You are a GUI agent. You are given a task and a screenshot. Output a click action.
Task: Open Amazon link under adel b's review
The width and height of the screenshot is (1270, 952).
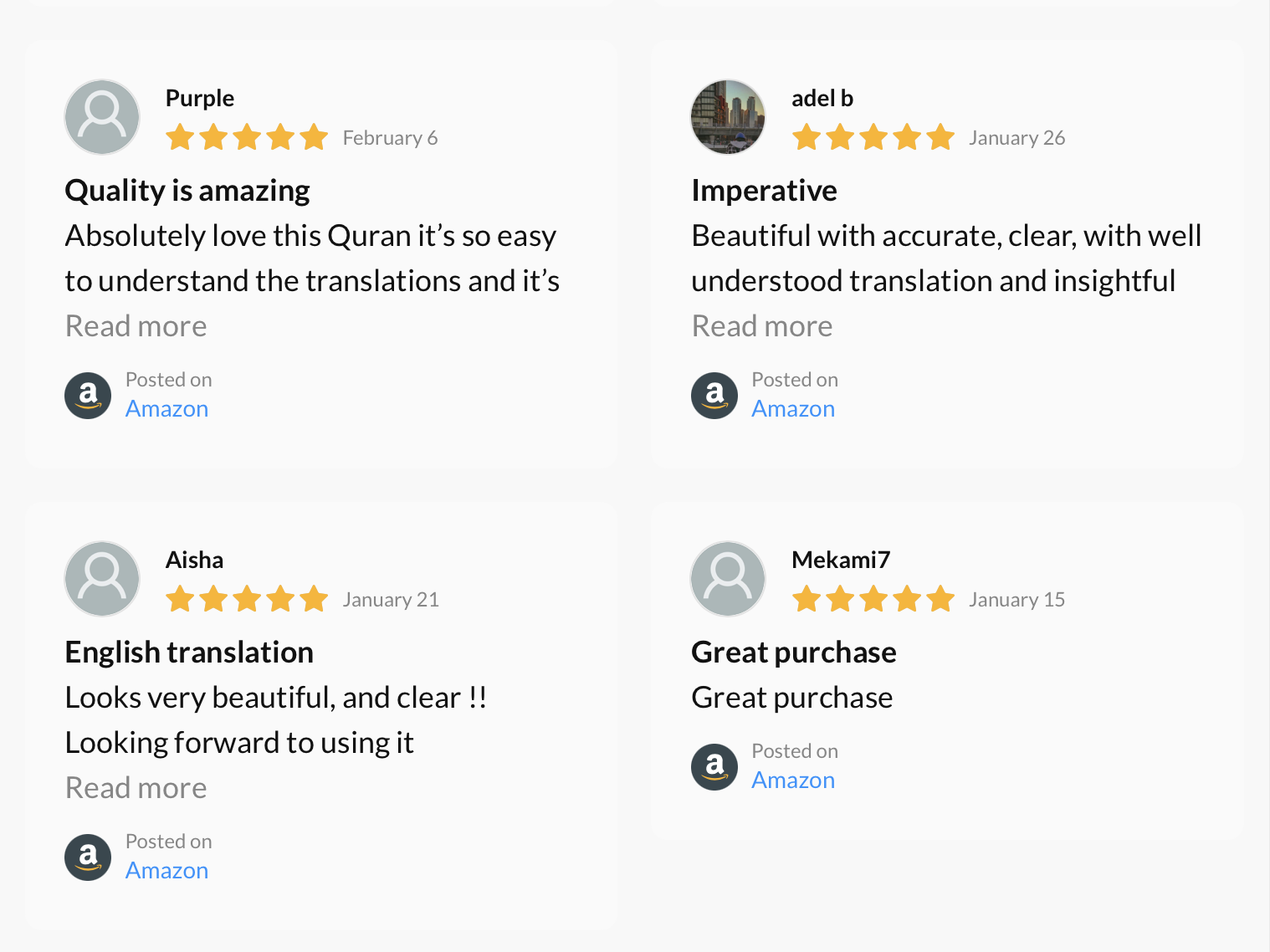point(793,409)
